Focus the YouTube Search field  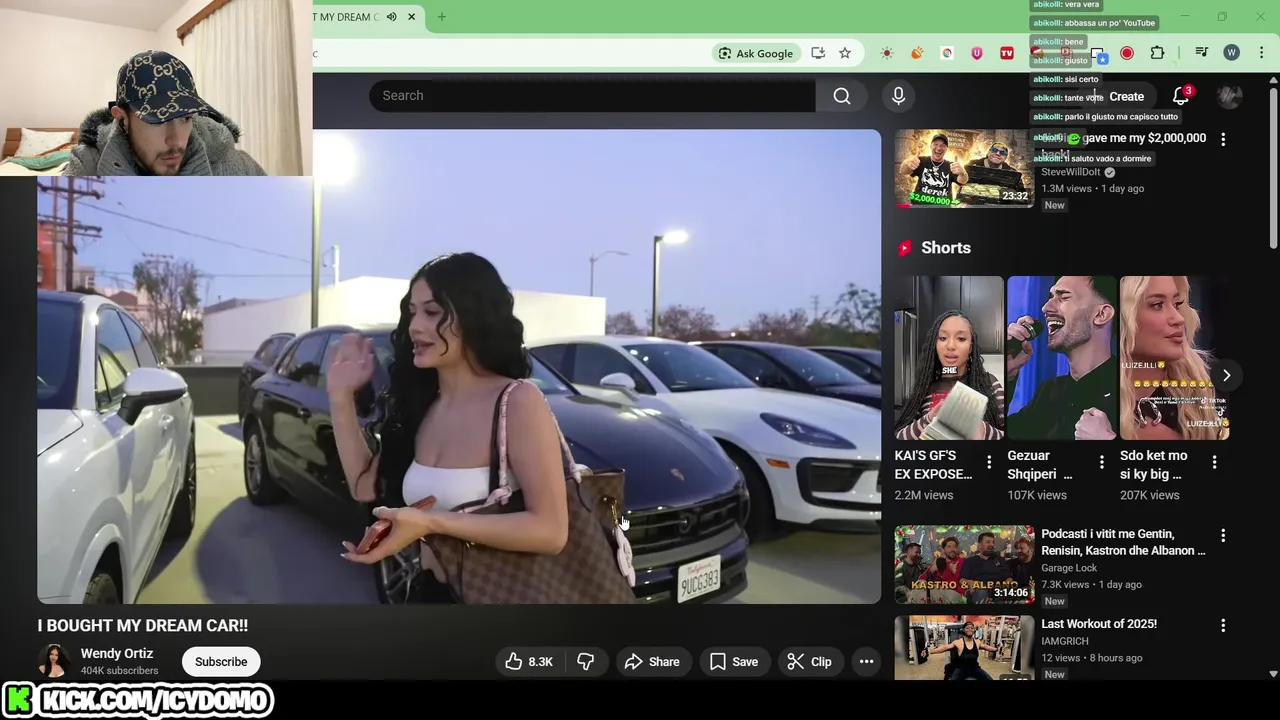tap(592, 96)
